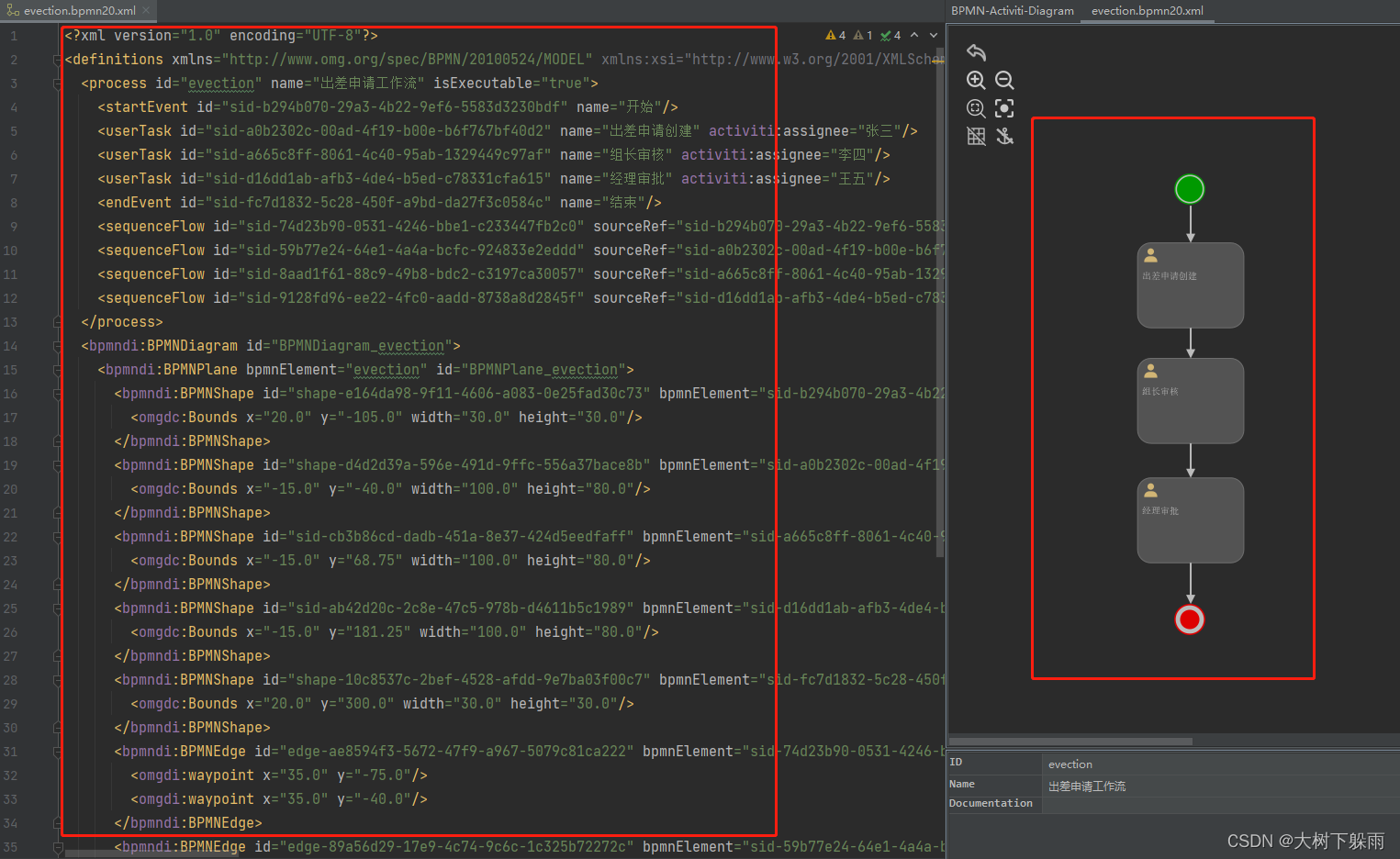
Task: Zoom out of the BPMN diagram
Action: 1004,81
